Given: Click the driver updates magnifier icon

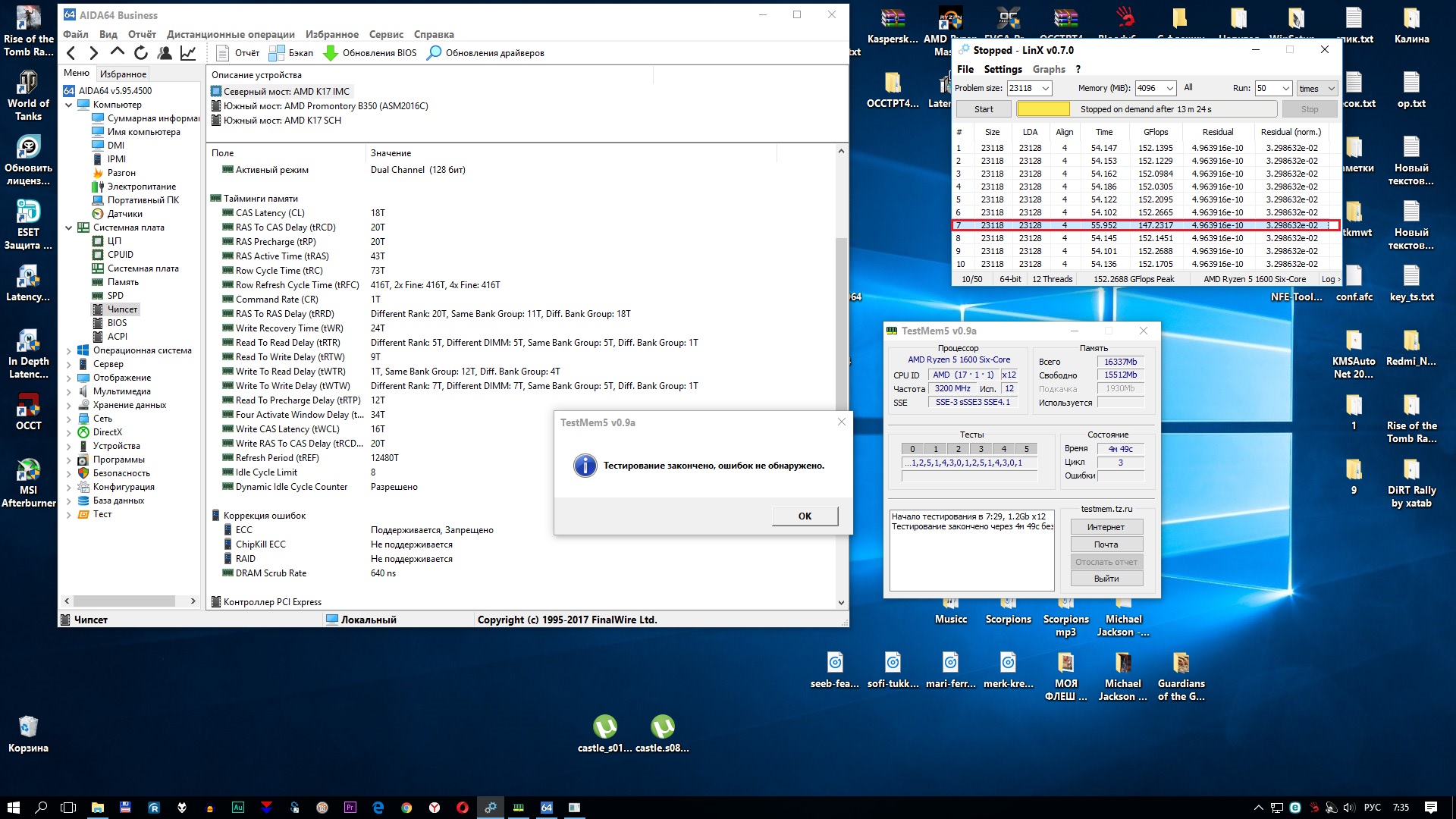Looking at the screenshot, I should [434, 53].
